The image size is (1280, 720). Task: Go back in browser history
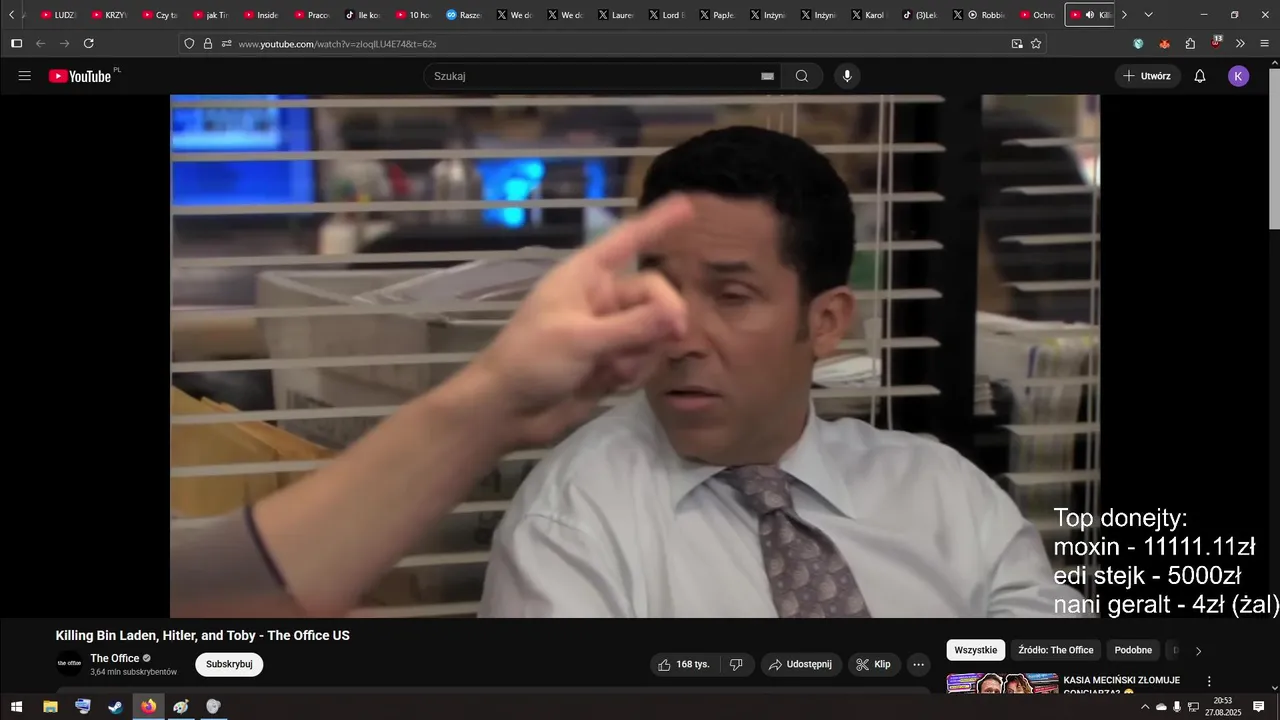(x=41, y=44)
